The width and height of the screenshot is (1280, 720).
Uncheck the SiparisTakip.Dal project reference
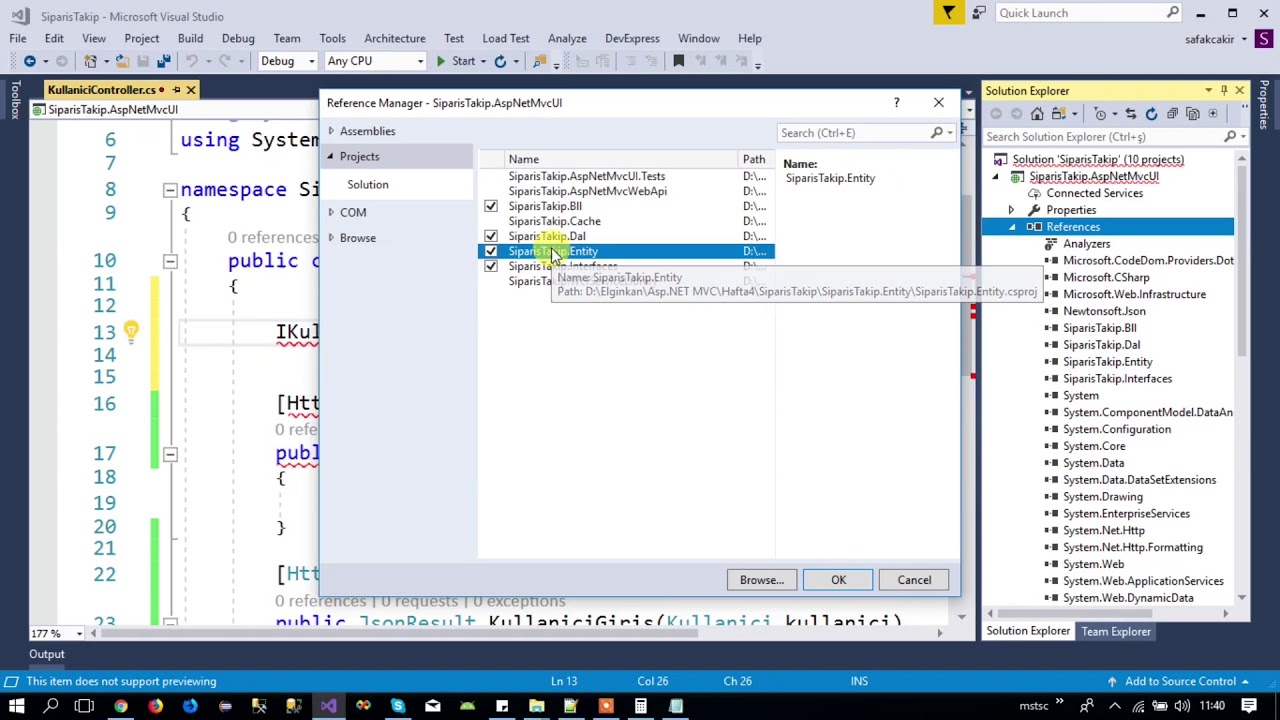(490, 236)
